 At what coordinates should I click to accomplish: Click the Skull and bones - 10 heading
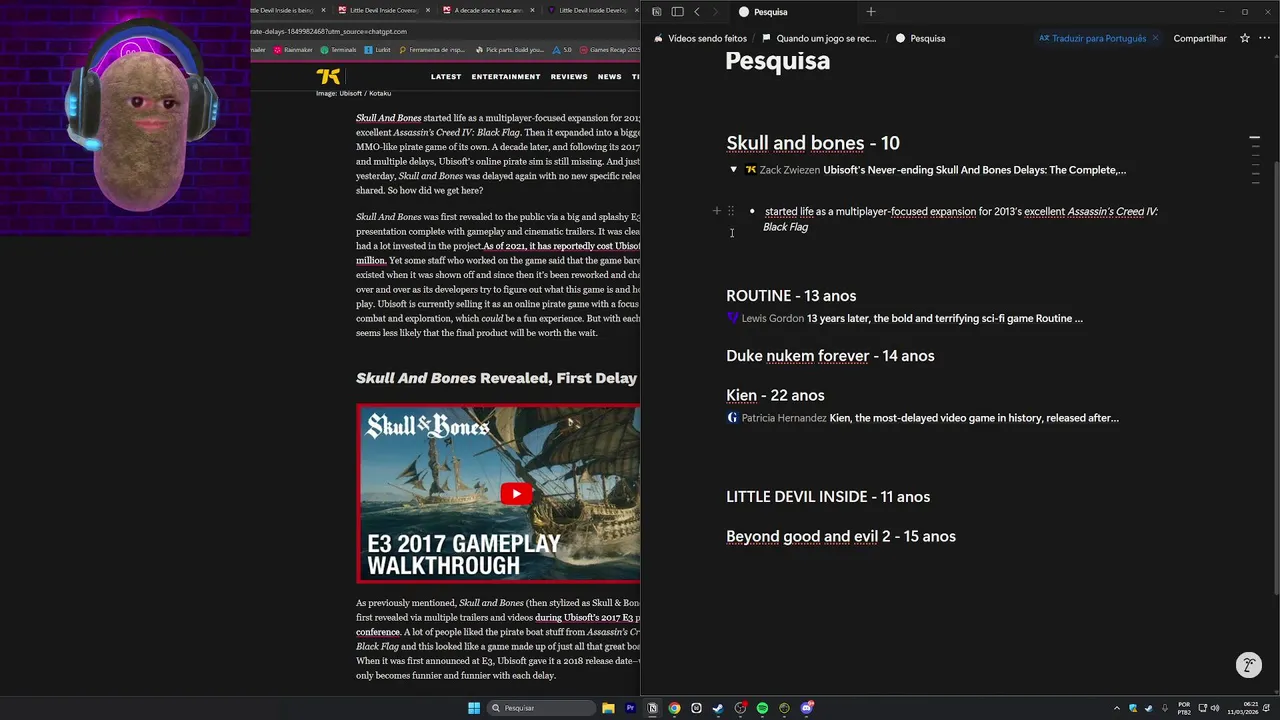[x=813, y=143]
